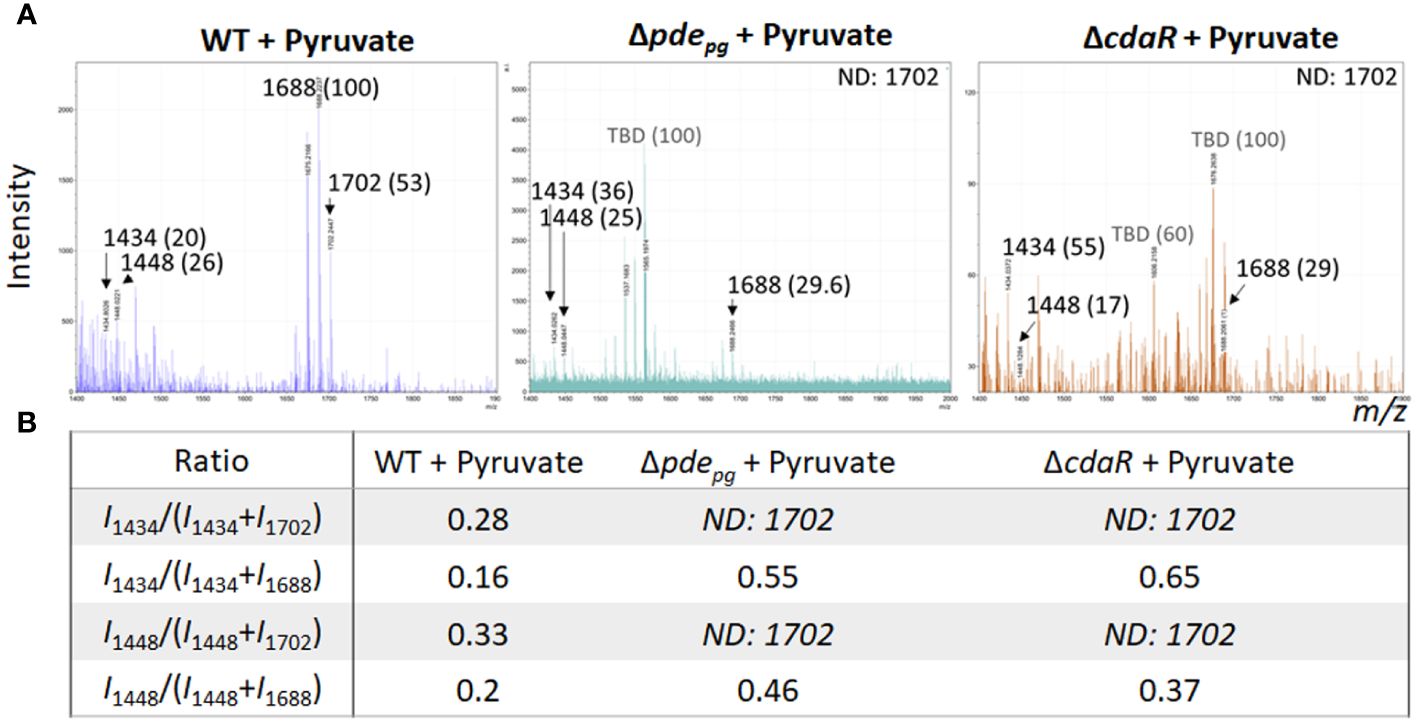Click the orange ΔcdaR mass spectrum plot
Viewport: 1417px width, 723px height.
click(x=1193, y=228)
